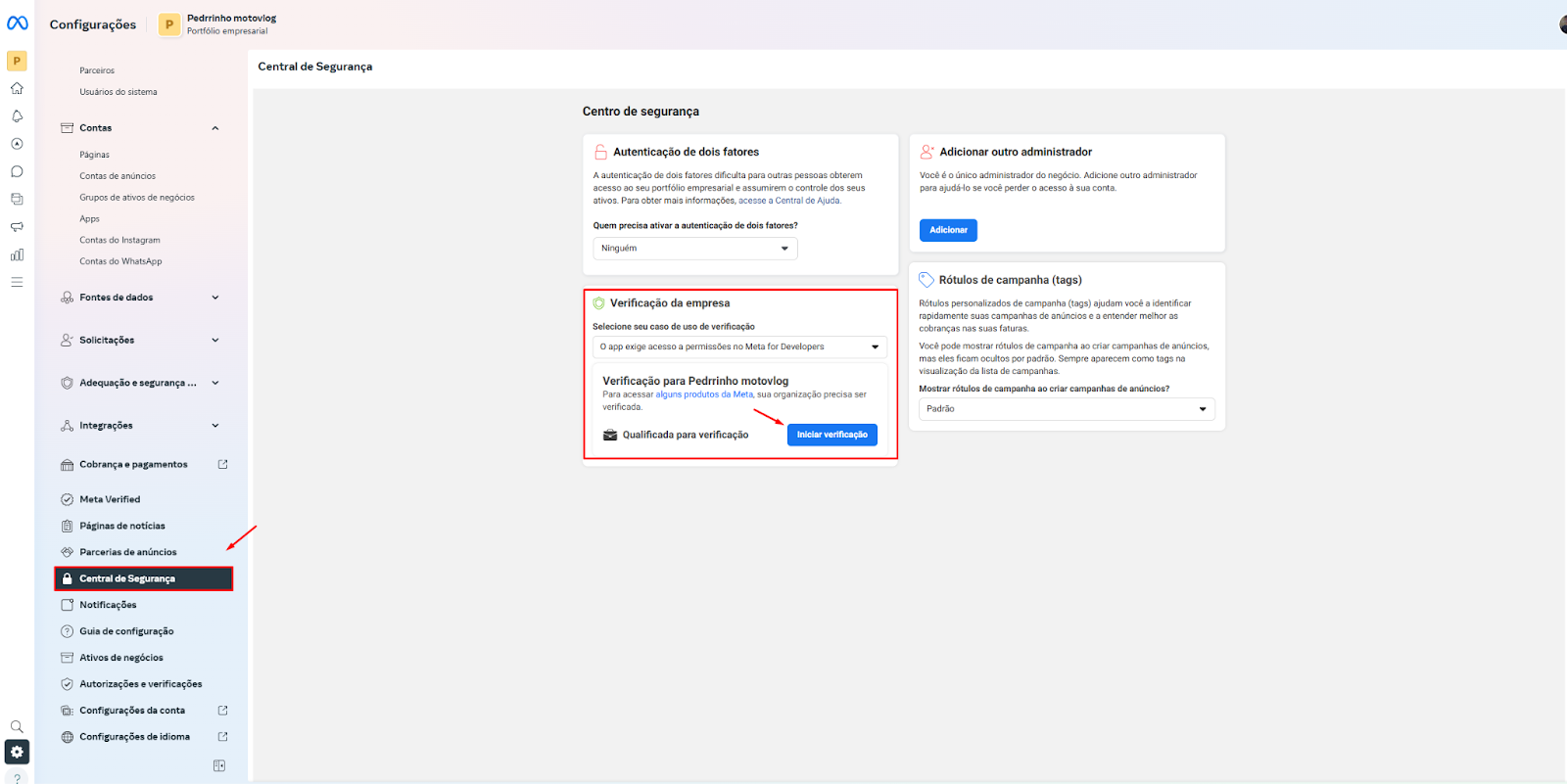Click the Meta logo icon
Screen dimensions: 1567x784
pyautogui.click(x=18, y=23)
